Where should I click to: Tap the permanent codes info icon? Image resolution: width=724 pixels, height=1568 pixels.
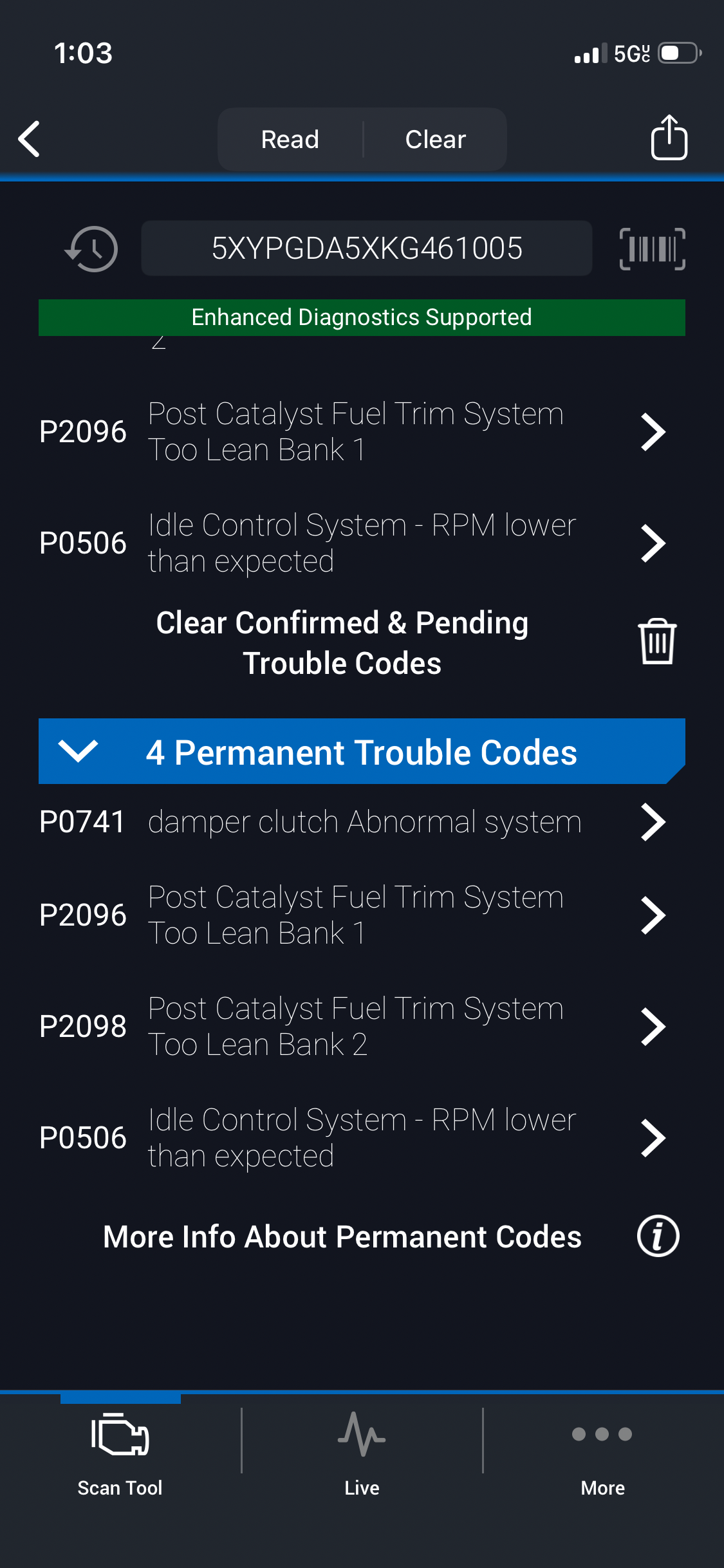(x=658, y=1237)
